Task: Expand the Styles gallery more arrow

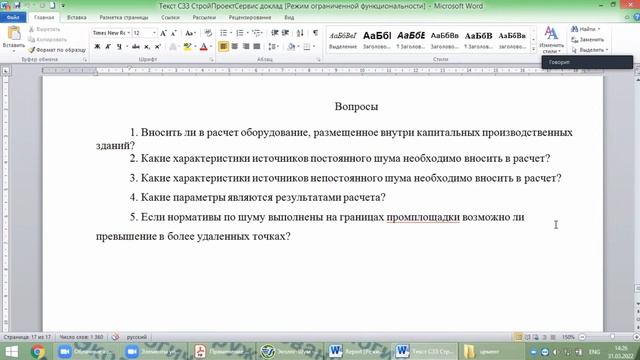Action: click(x=533, y=49)
